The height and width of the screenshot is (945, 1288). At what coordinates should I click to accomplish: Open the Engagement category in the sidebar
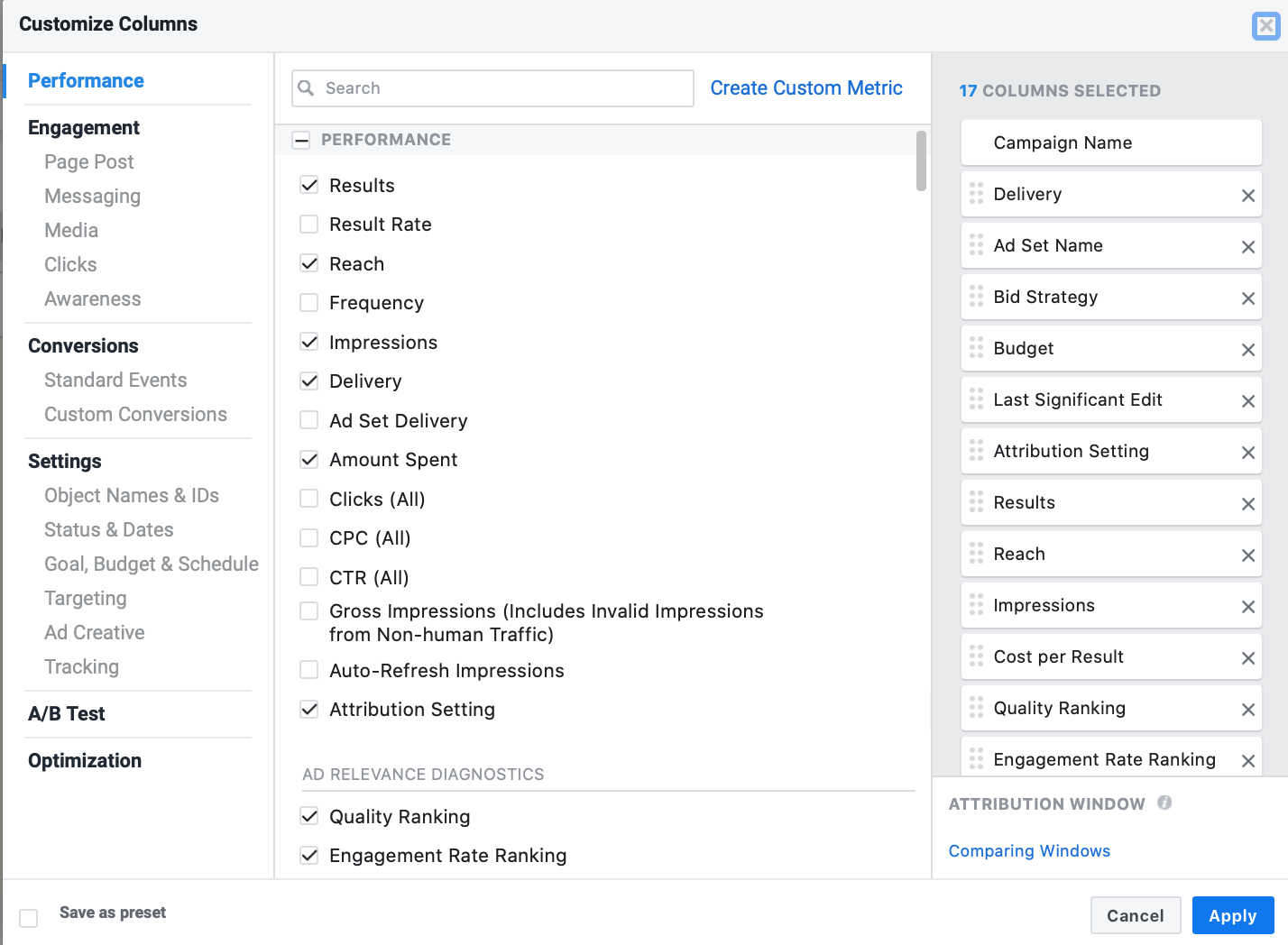tap(84, 128)
